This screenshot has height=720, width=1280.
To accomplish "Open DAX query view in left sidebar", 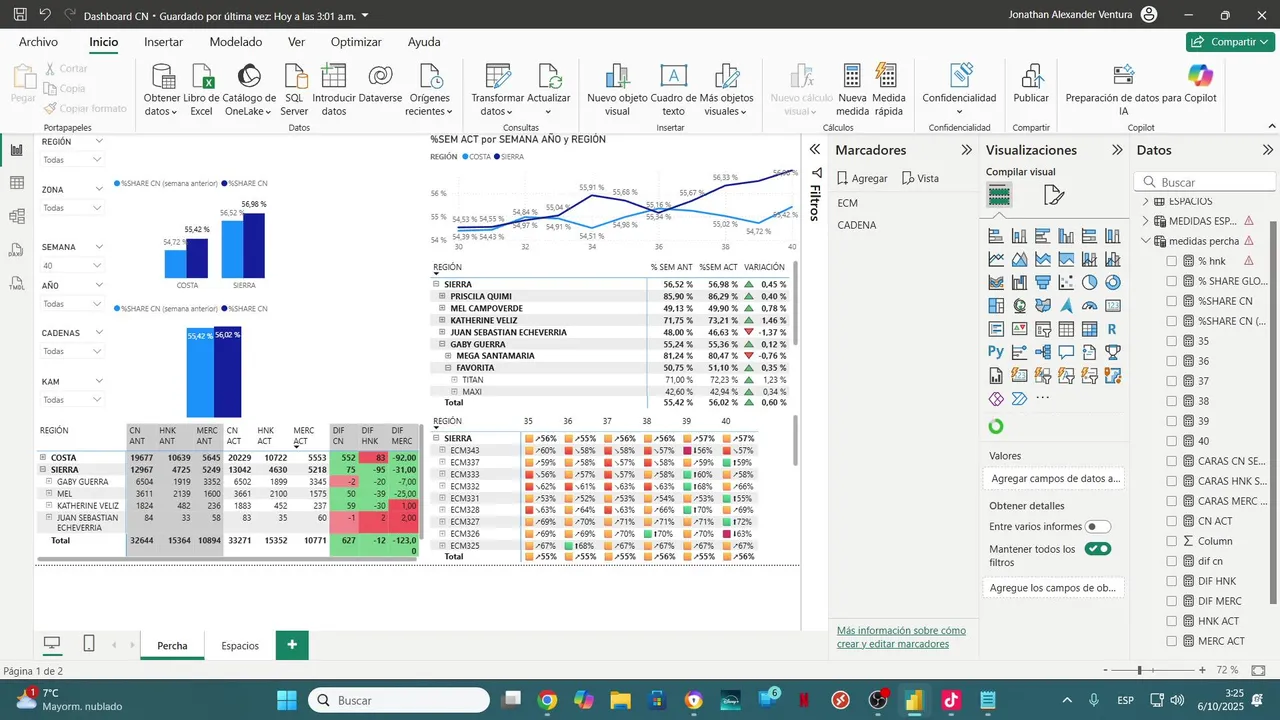I will coord(17,250).
